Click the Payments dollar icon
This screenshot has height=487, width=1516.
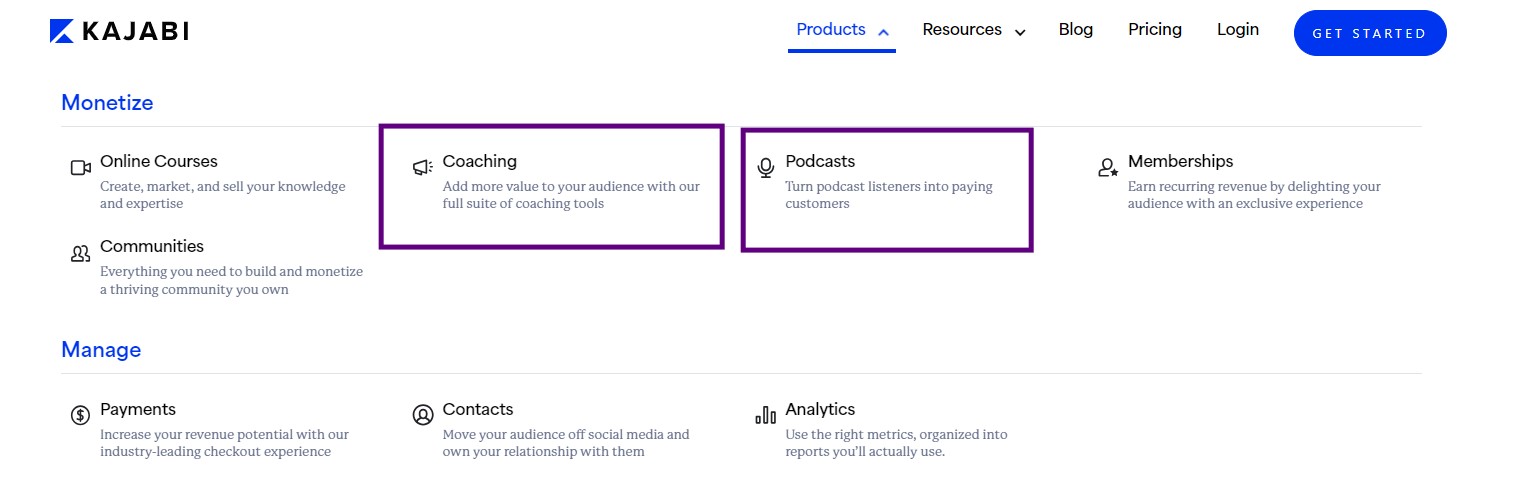(81, 415)
